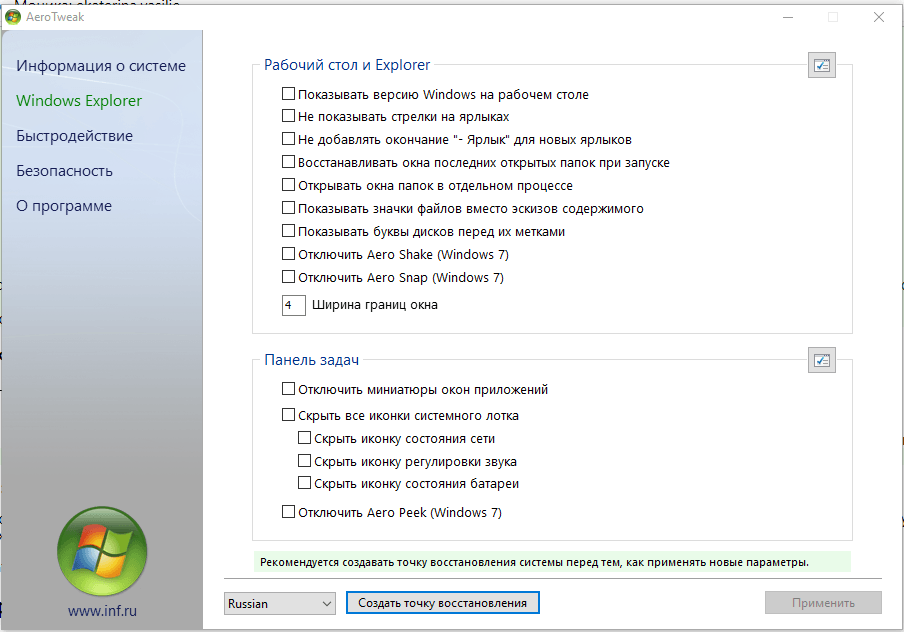Click the select-all icon for Рабочий стол и Explorer
904x632 pixels.
pos(821,66)
